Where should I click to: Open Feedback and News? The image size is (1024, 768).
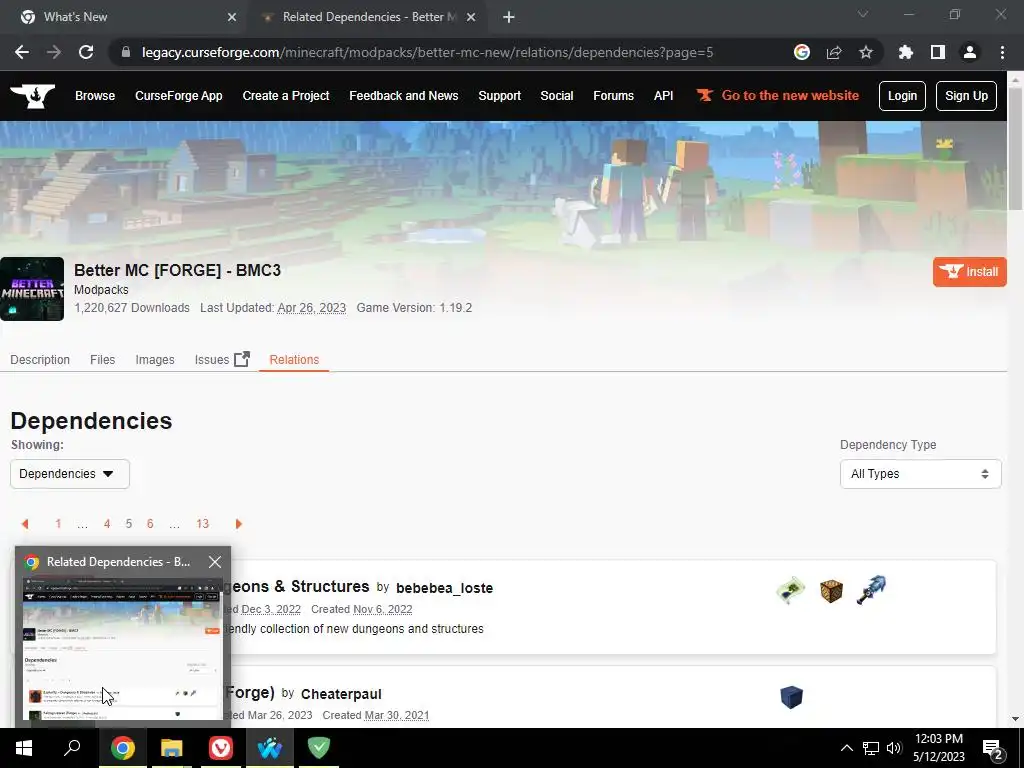click(404, 96)
